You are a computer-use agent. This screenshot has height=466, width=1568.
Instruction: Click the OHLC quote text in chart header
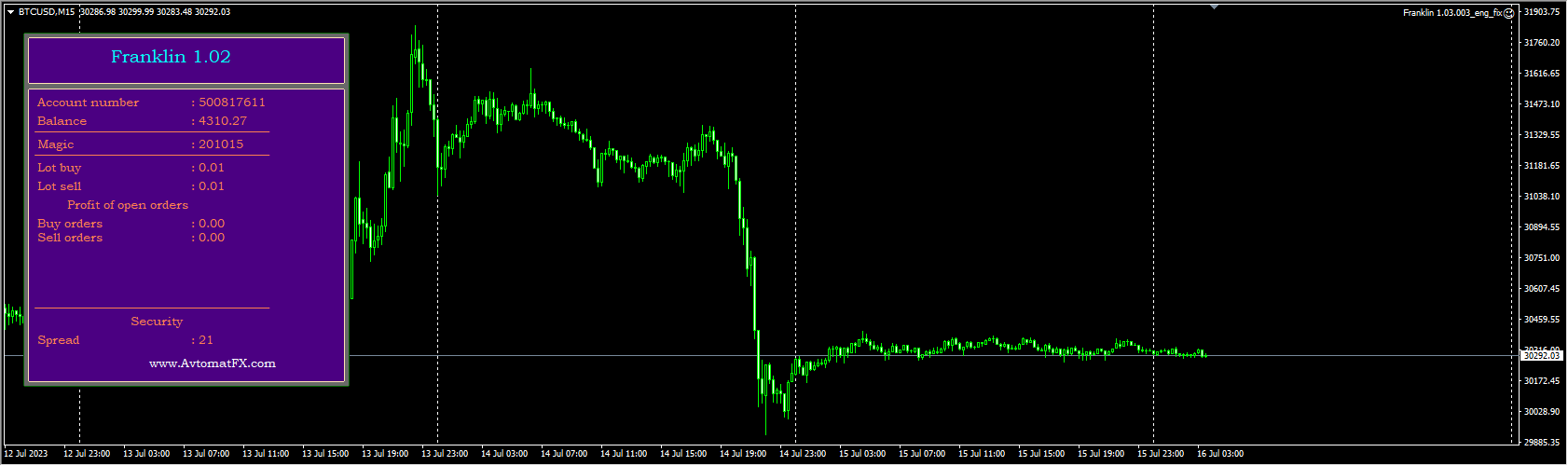tap(156, 12)
